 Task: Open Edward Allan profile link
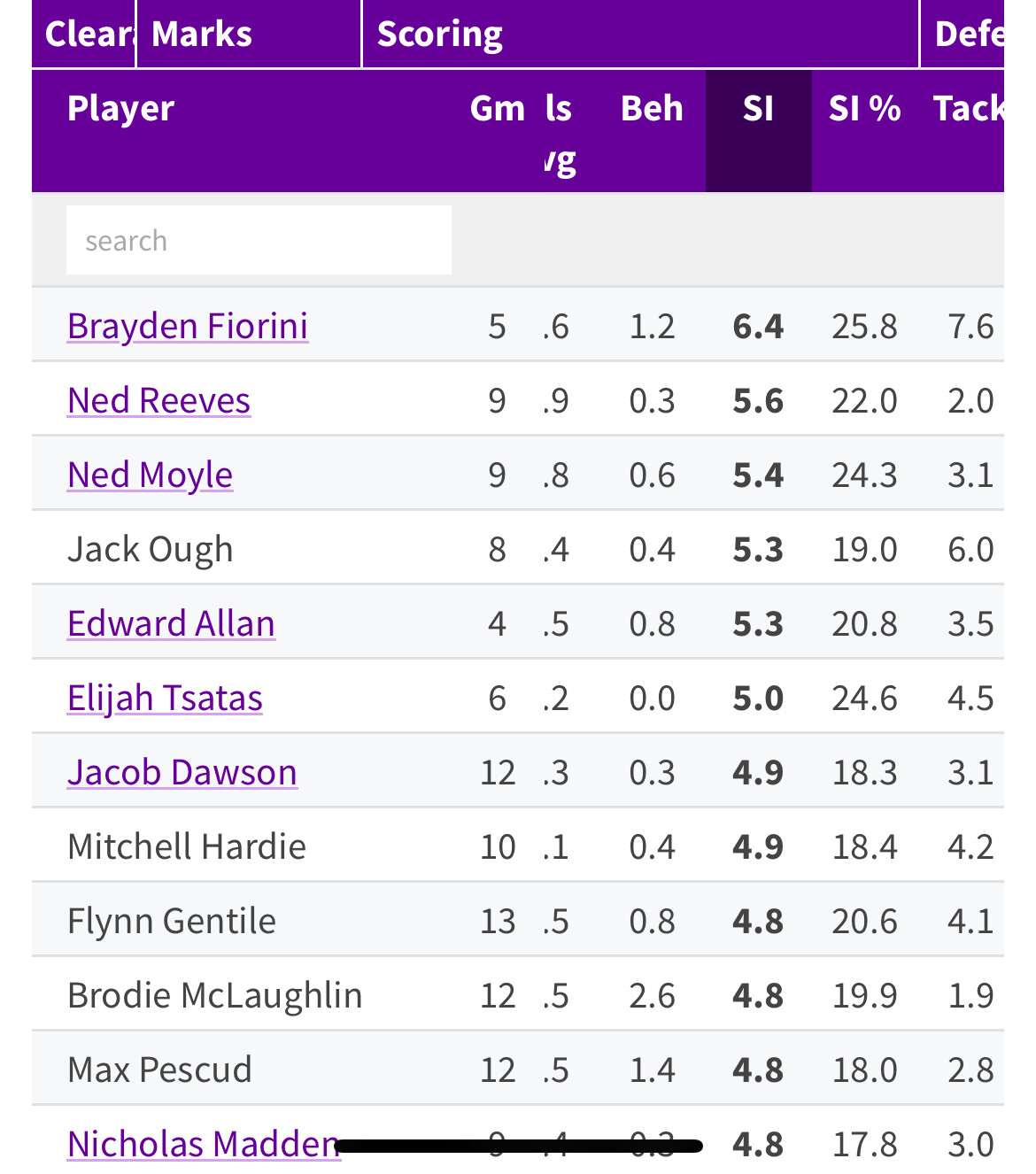(x=172, y=623)
